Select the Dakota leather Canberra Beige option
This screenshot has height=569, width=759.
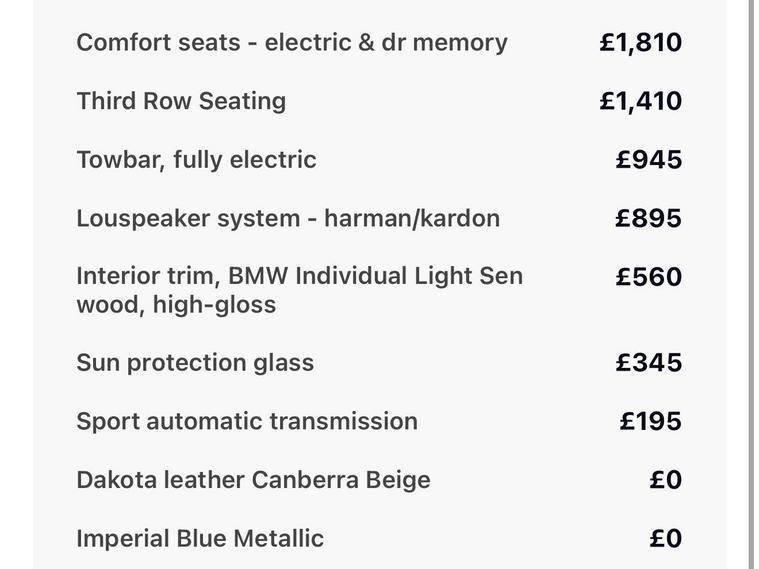click(253, 480)
